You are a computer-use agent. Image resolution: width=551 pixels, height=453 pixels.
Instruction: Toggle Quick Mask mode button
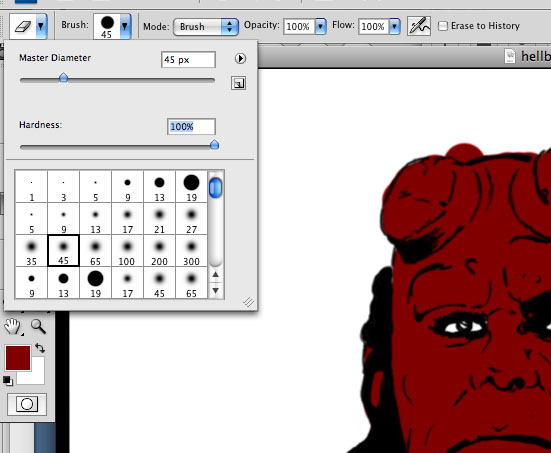[27, 404]
